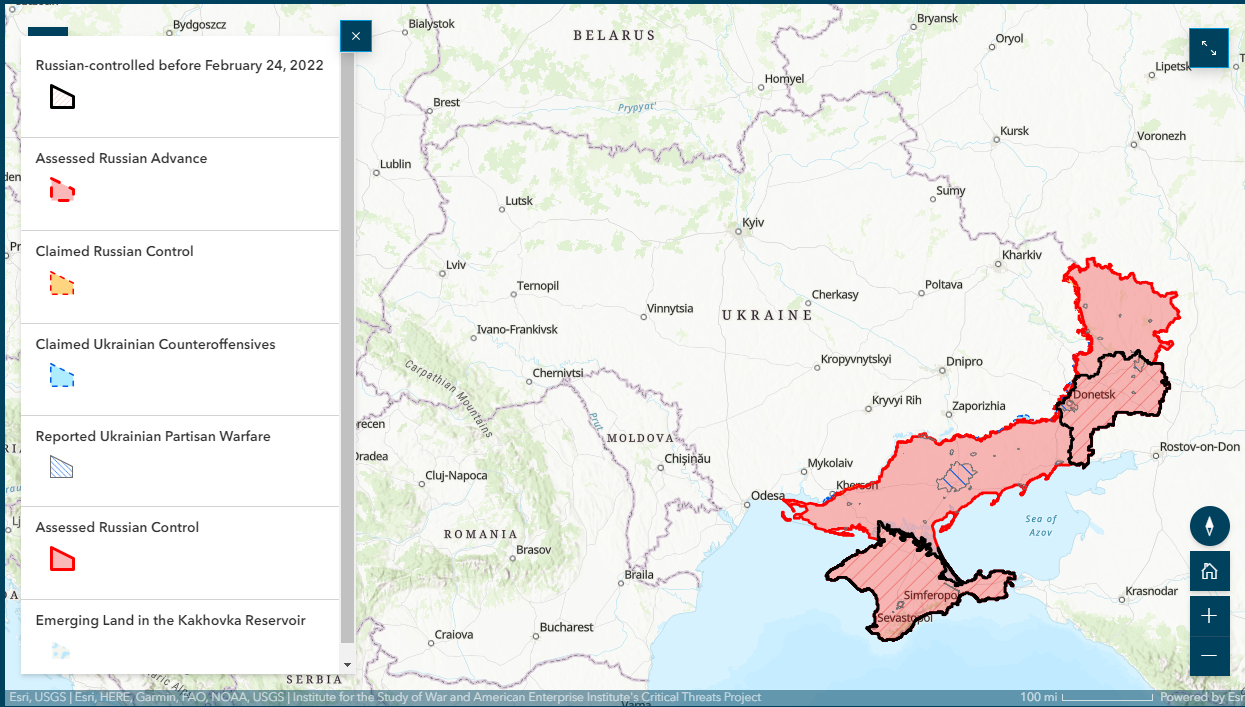Click Zaporizhia city label
This screenshot has height=707, width=1245.
coord(979,406)
